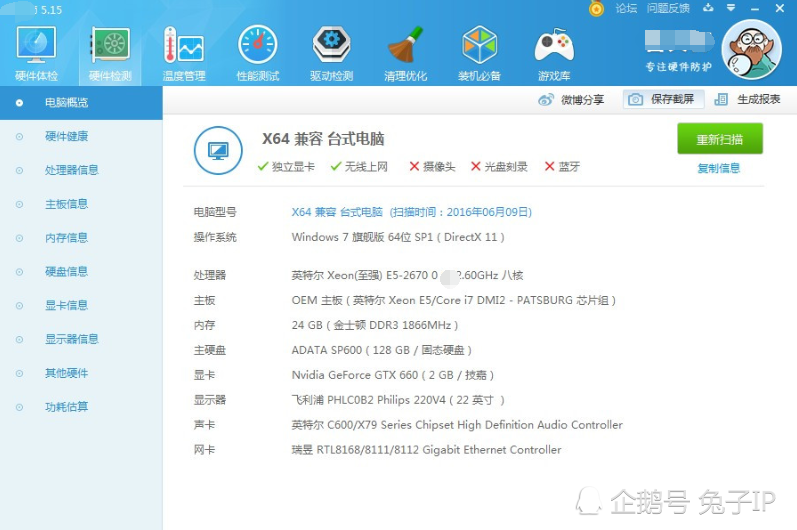
Task: Click the 鲁大师 mascot avatar
Action: tap(752, 49)
